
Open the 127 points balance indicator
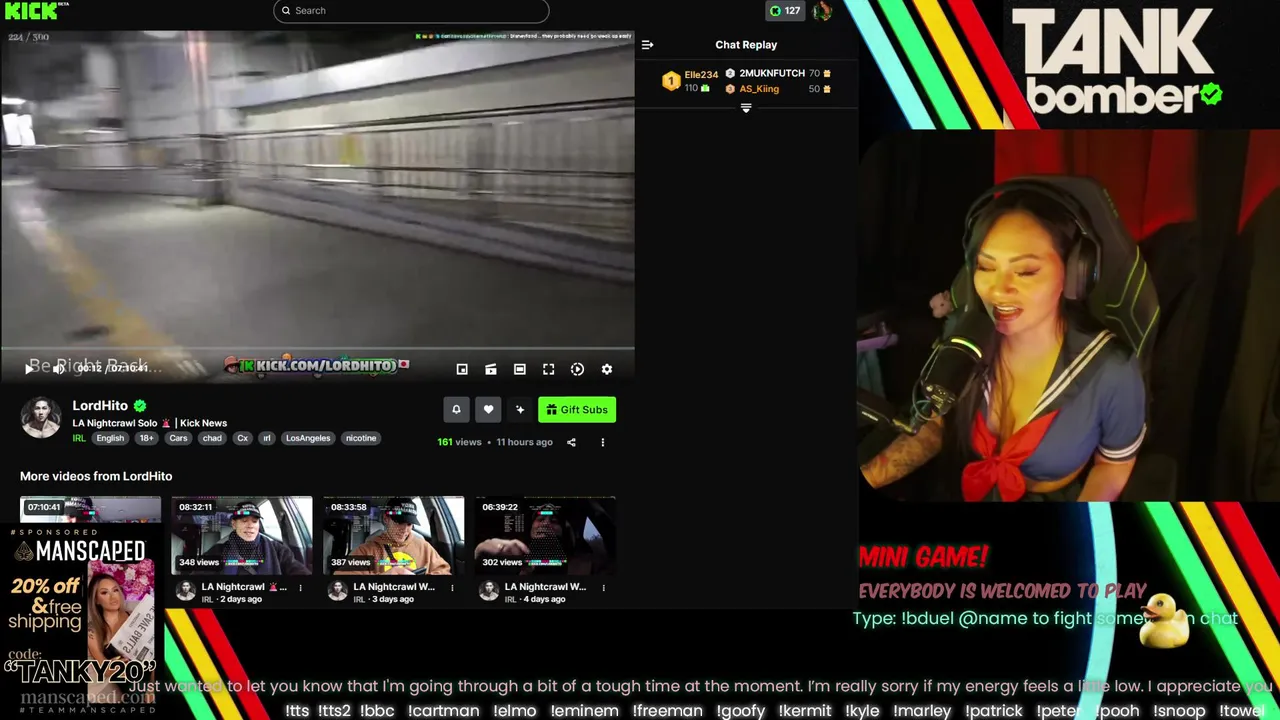(x=784, y=11)
